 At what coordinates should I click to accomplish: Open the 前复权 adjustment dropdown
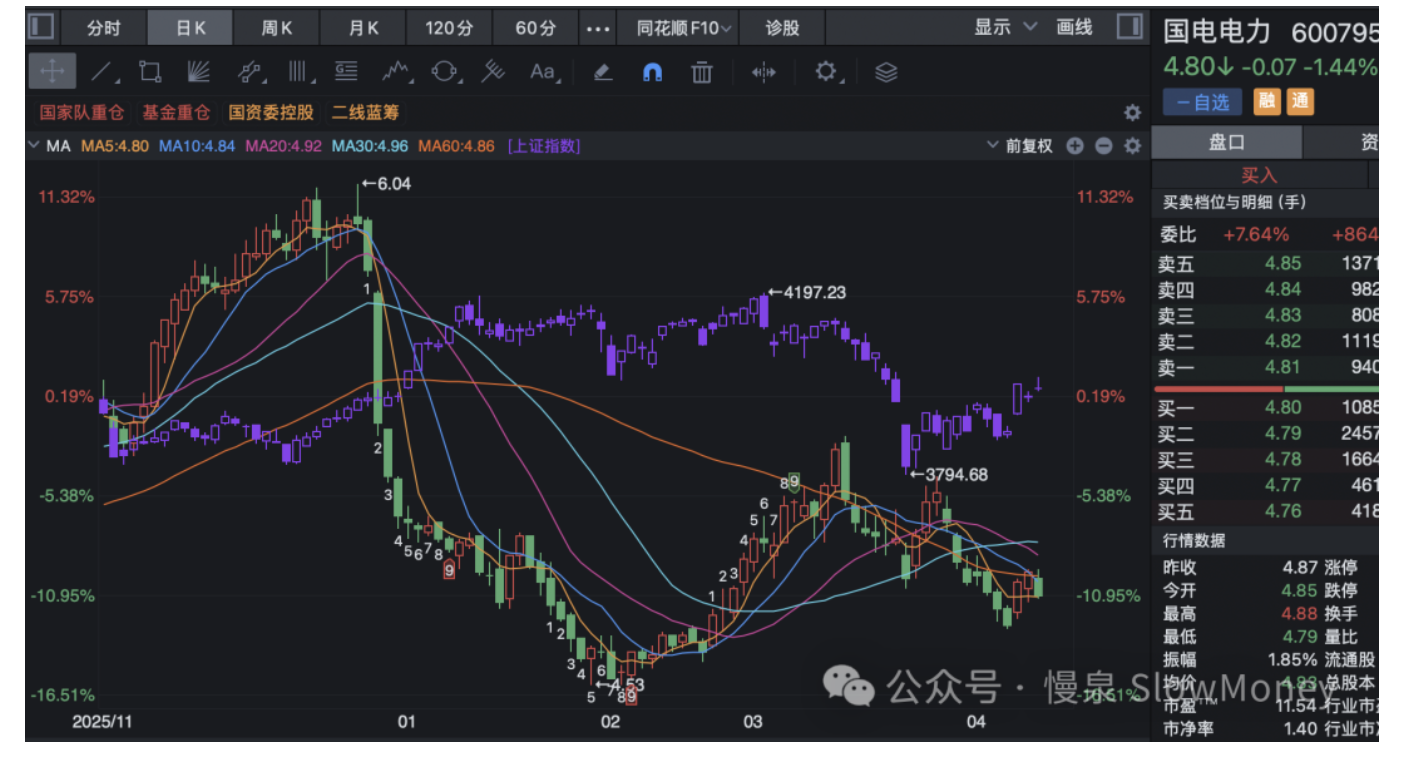tap(1020, 146)
